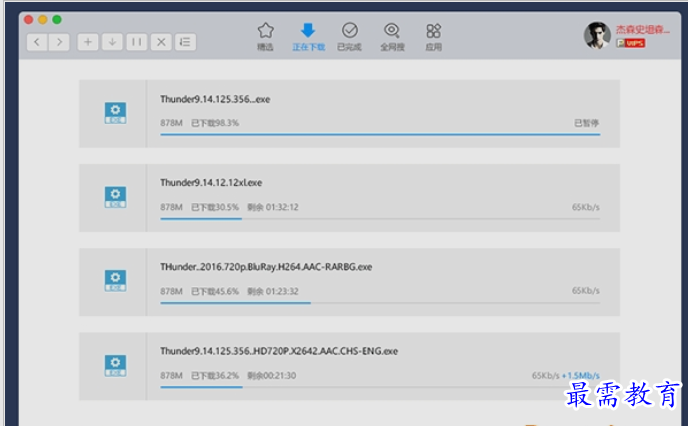Click file icon of Thunder9.14.12.12xl.exe
Image resolution: width=688 pixels, height=426 pixels.
[x=115, y=197]
